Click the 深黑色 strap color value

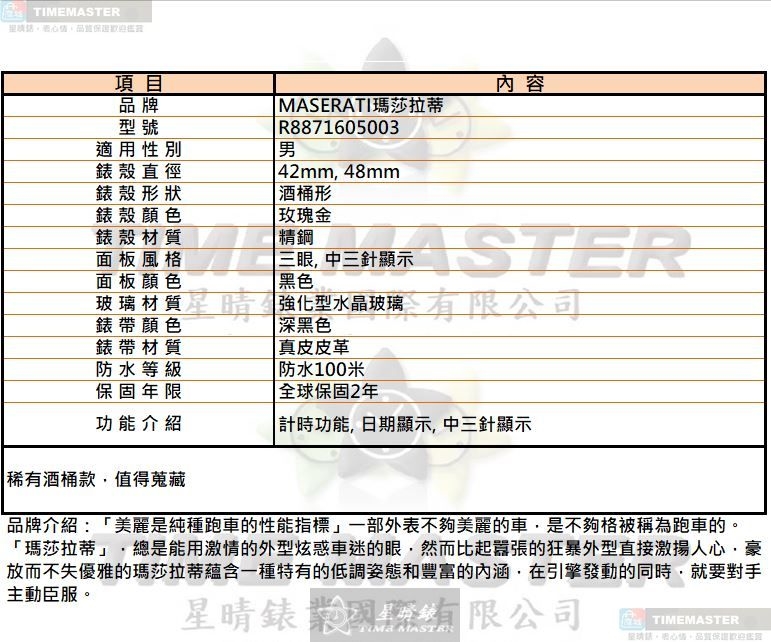[x=304, y=325]
